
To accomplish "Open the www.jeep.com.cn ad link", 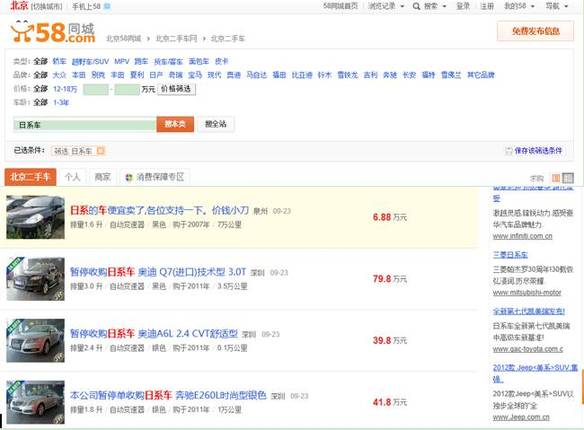I will pyautogui.click(x=521, y=417).
